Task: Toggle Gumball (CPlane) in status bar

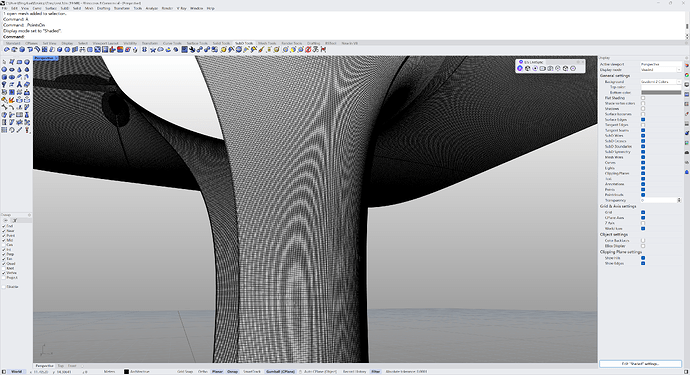Action: click(280, 371)
